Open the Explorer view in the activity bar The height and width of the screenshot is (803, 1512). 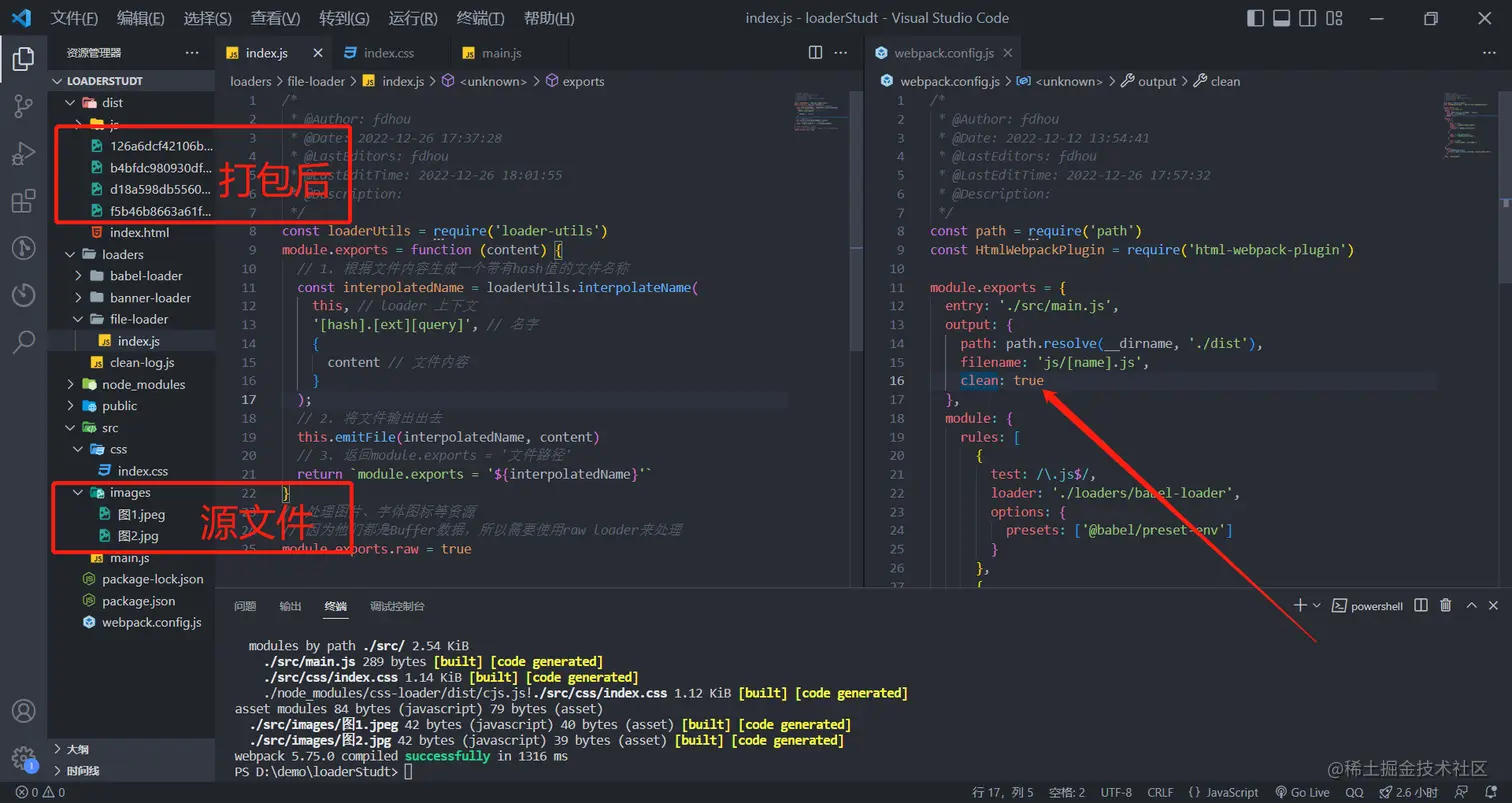pyautogui.click(x=23, y=59)
